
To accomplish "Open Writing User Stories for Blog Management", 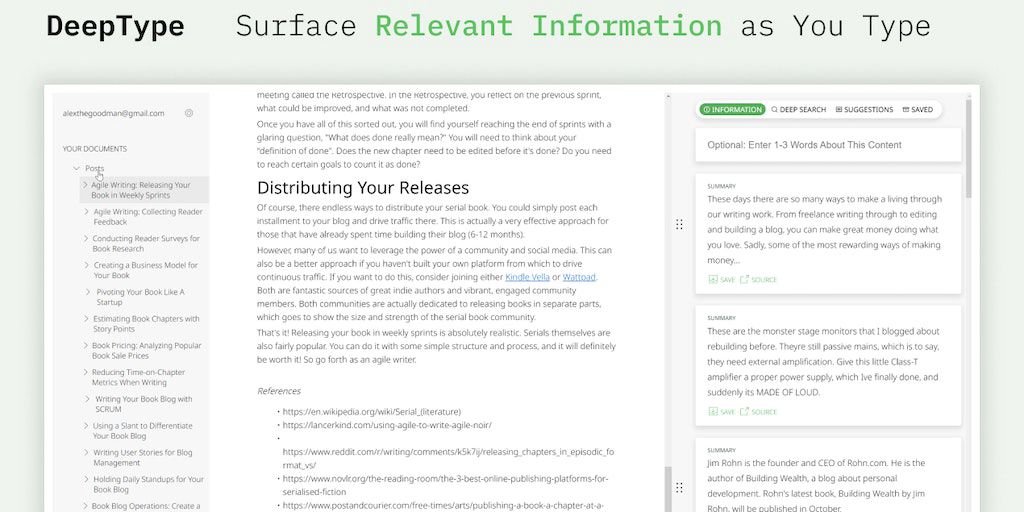I will 142,458.
